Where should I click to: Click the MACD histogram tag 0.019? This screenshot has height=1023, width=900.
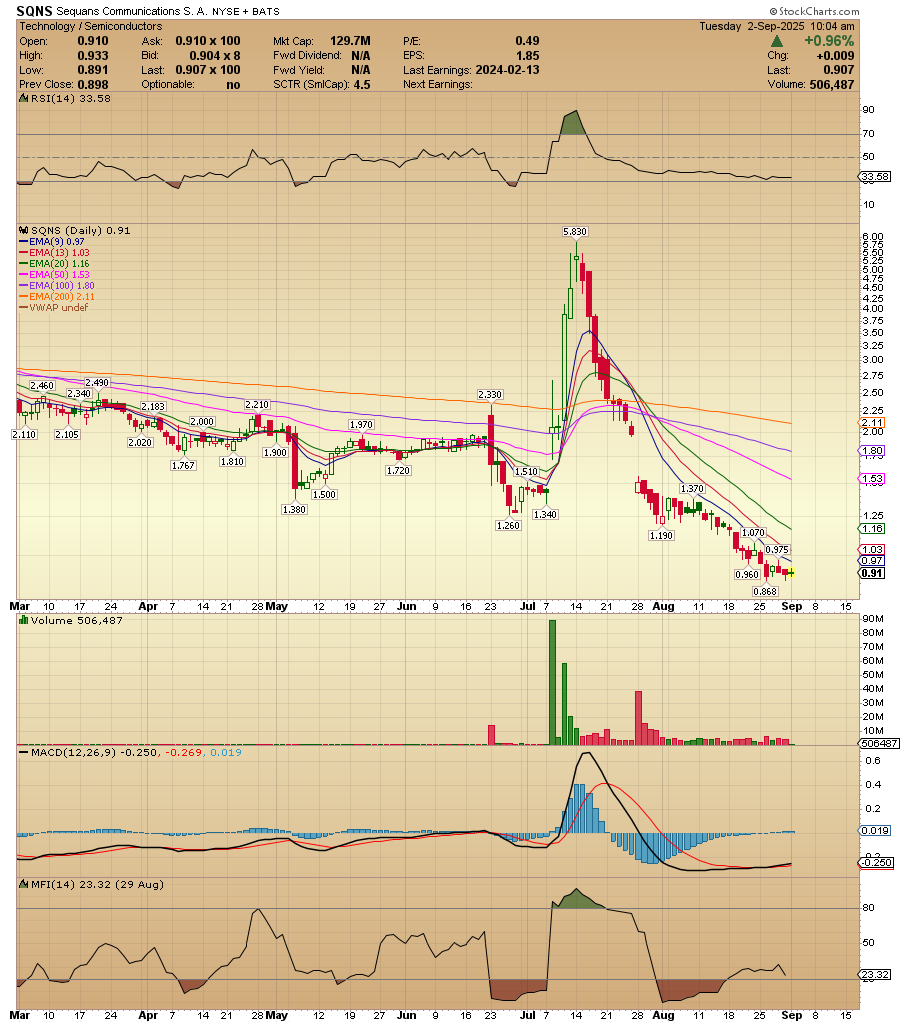[x=875, y=831]
